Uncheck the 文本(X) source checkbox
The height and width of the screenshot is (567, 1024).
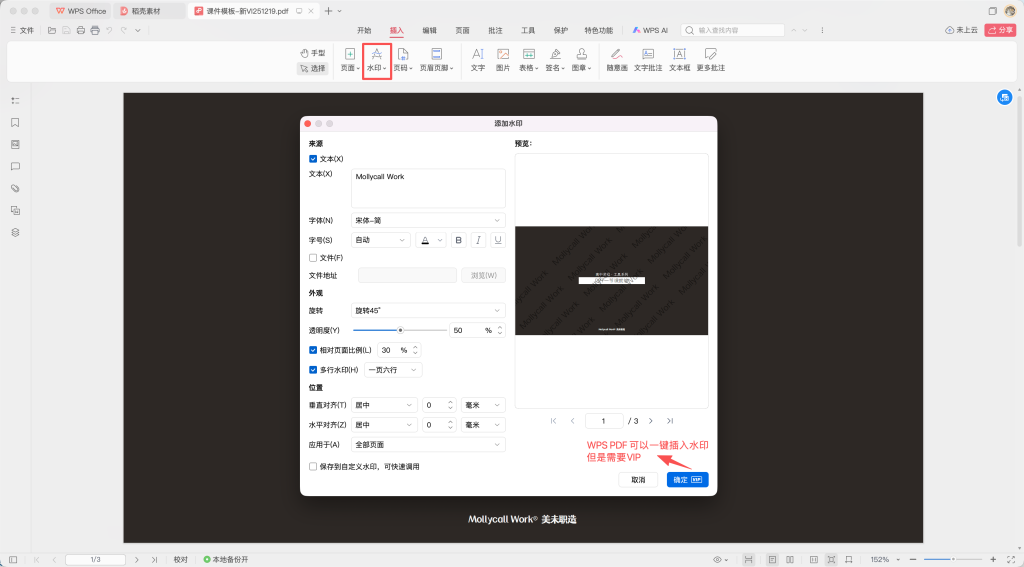(x=313, y=159)
